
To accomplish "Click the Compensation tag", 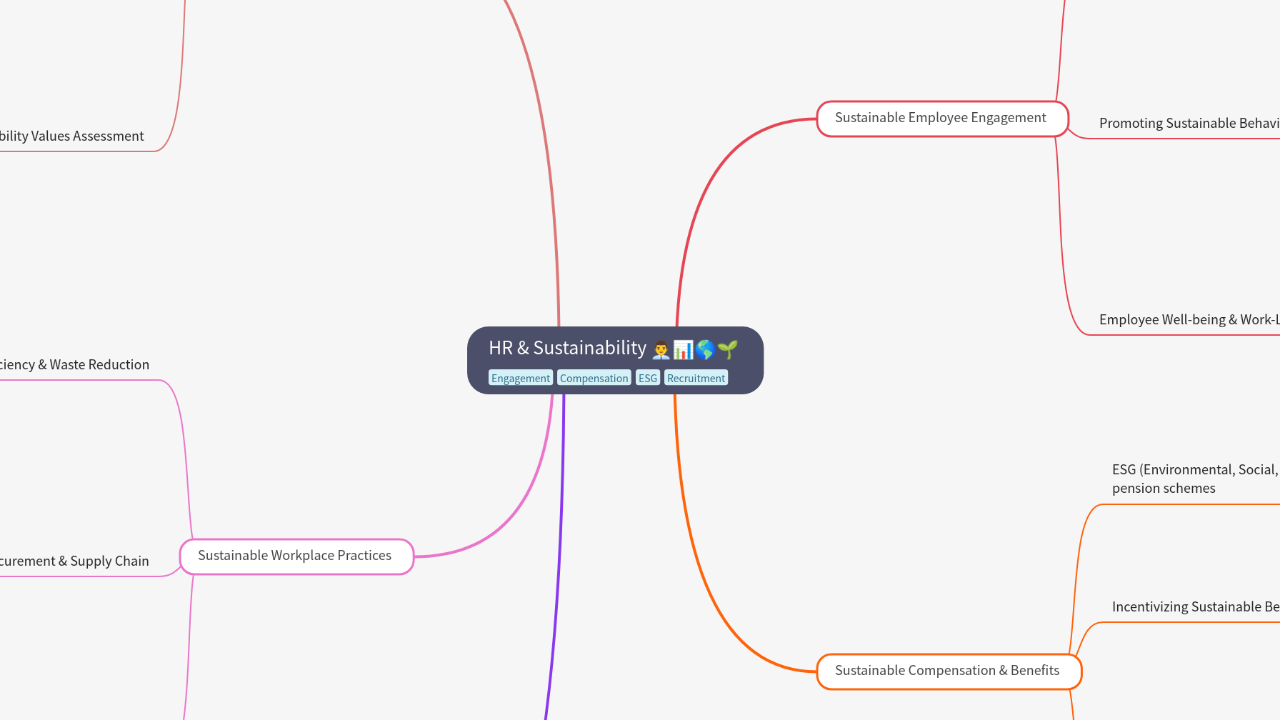I will click(x=594, y=378).
